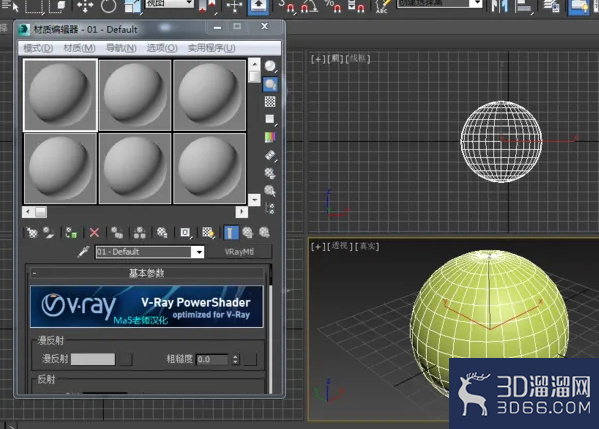Click sample slots scroll-right arrow

241,212
